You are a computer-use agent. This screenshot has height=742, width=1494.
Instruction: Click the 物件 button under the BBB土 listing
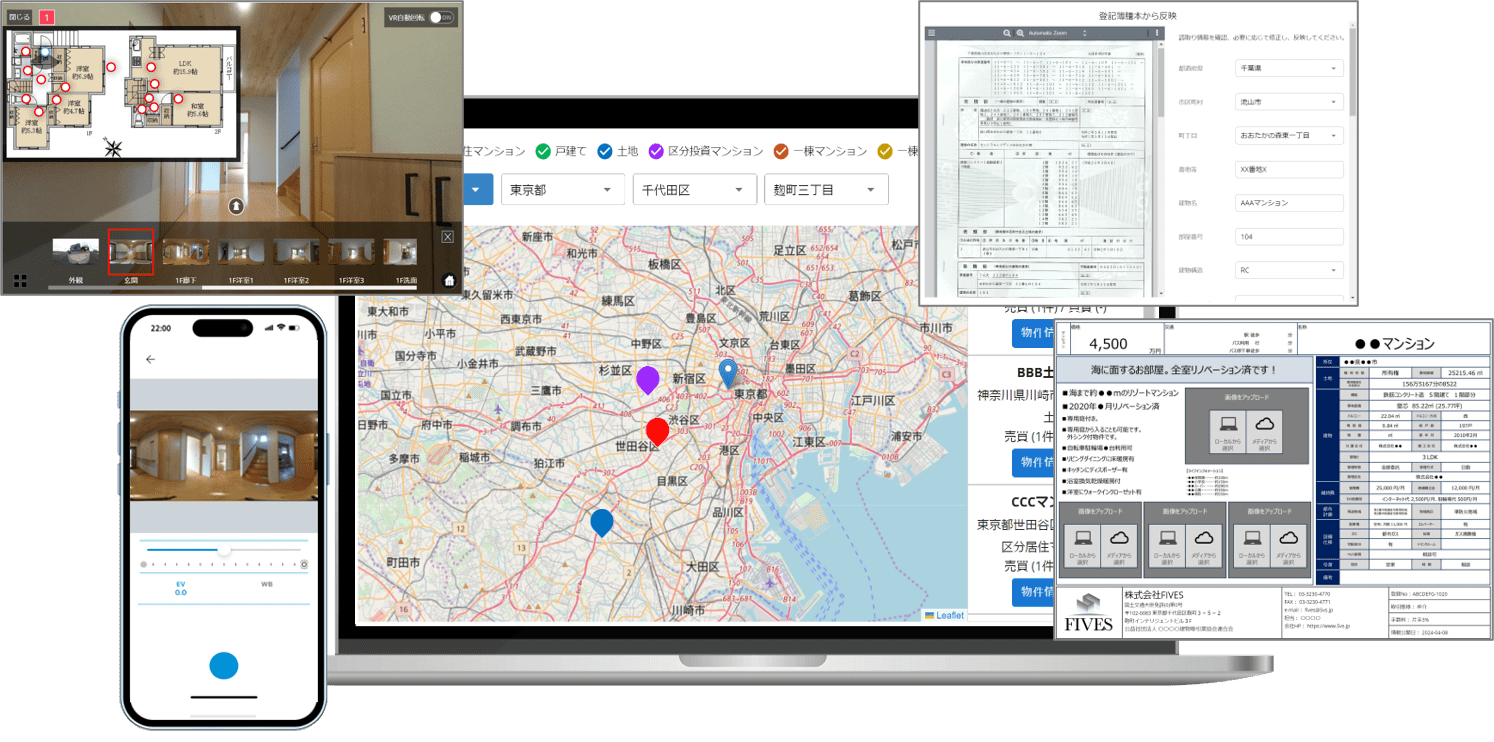[1033, 463]
